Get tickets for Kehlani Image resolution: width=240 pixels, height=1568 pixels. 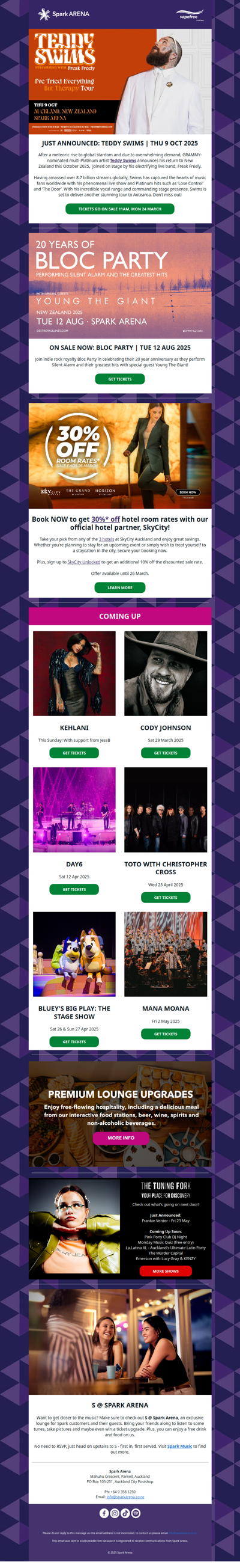pyautogui.click(x=74, y=753)
